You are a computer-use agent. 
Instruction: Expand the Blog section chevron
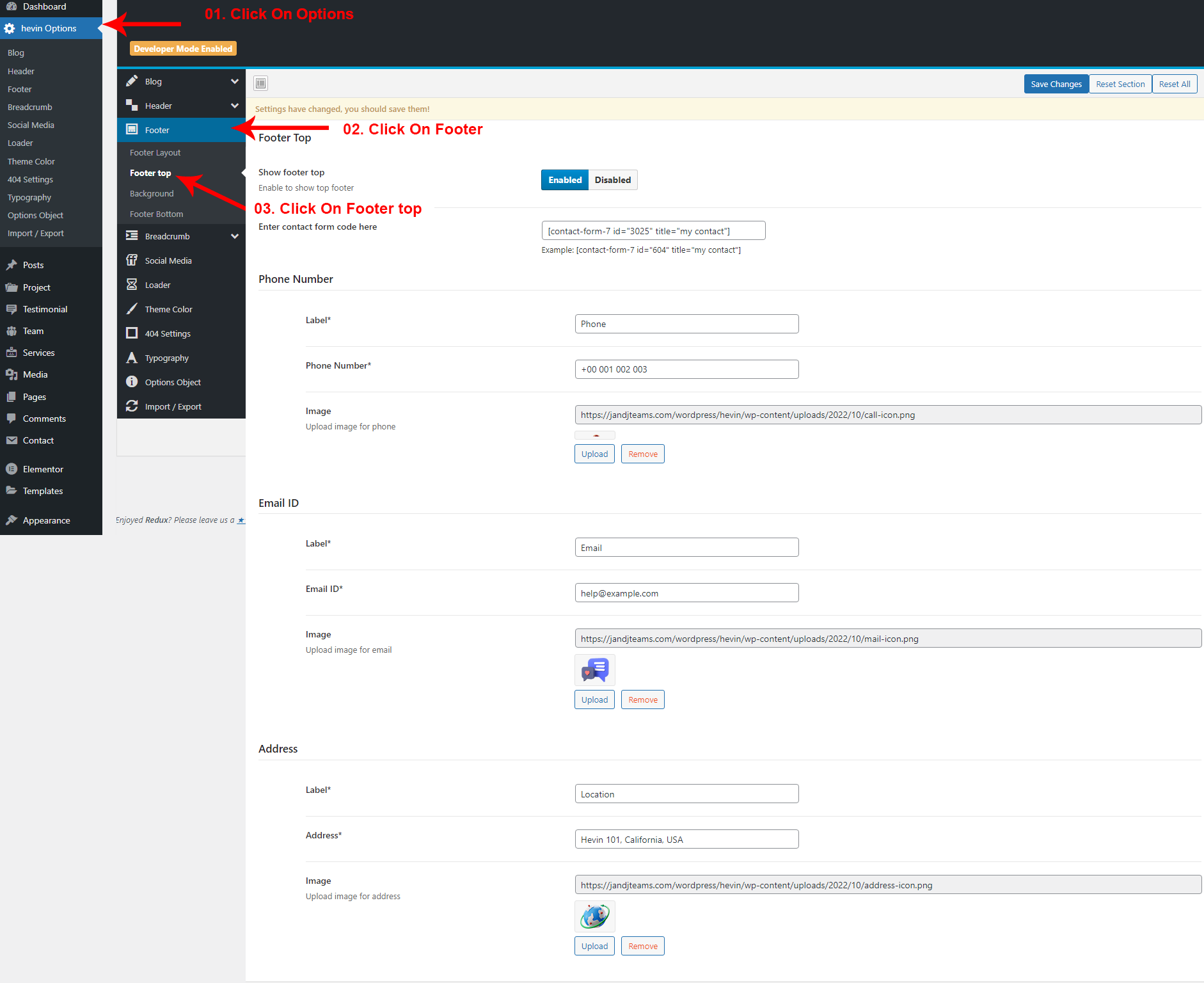[235, 81]
